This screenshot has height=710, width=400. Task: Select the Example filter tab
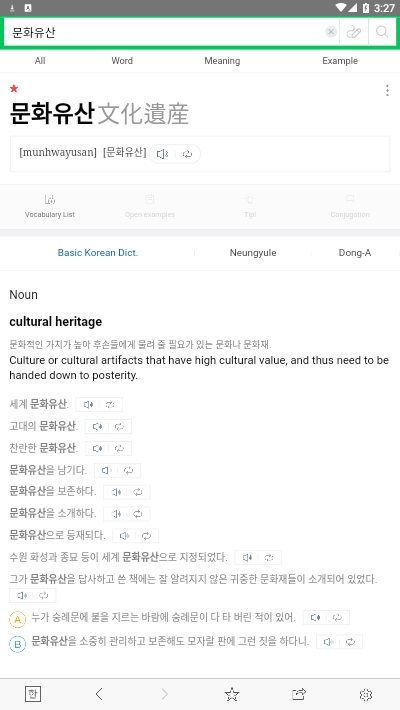coord(340,61)
